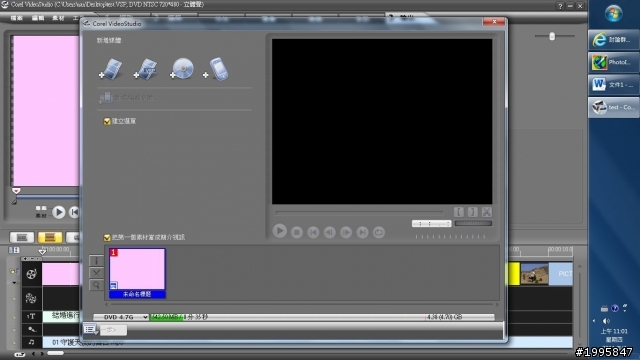The image size is (640, 360).
Task: Set the mark-in bracket in preview
Action: pyautogui.click(x=459, y=212)
